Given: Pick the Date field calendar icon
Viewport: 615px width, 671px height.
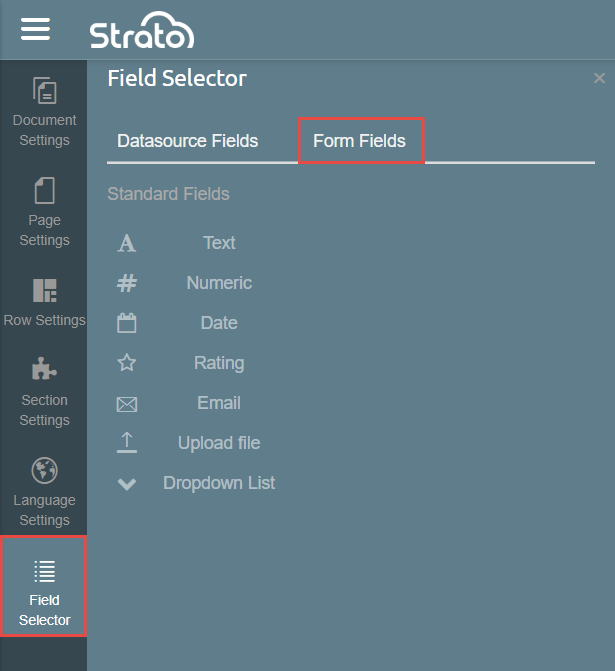Looking at the screenshot, I should coord(127,323).
